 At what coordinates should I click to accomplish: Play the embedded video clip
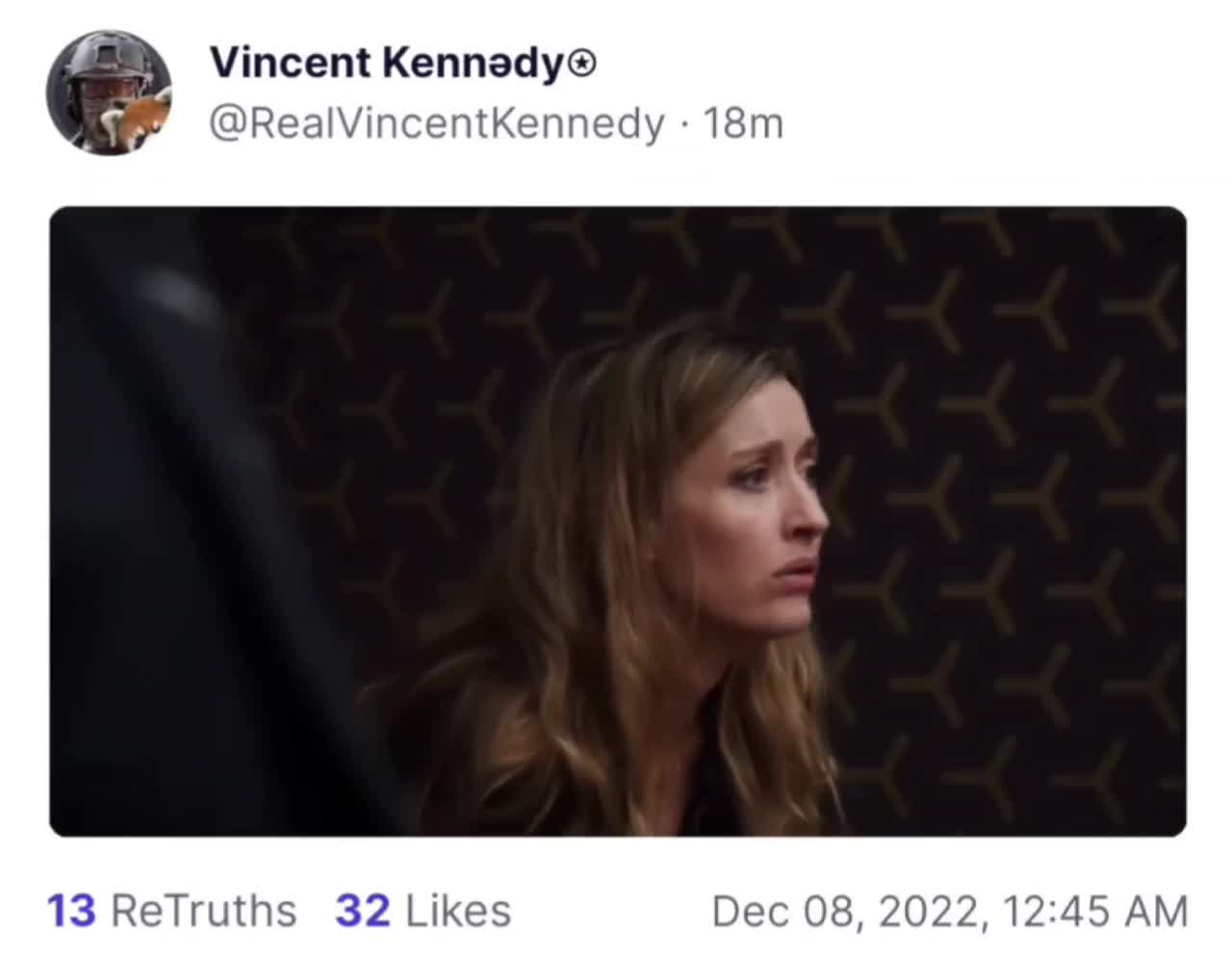[x=617, y=521]
